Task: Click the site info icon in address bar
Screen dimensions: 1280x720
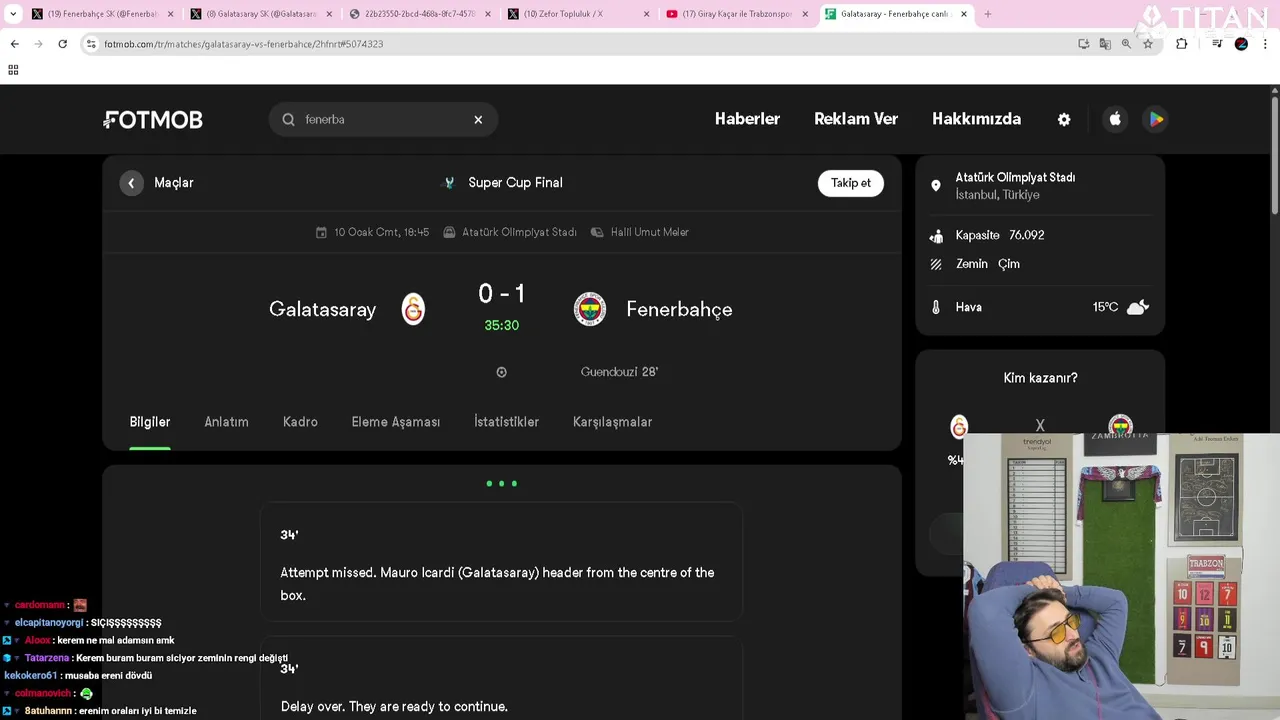Action: (91, 44)
